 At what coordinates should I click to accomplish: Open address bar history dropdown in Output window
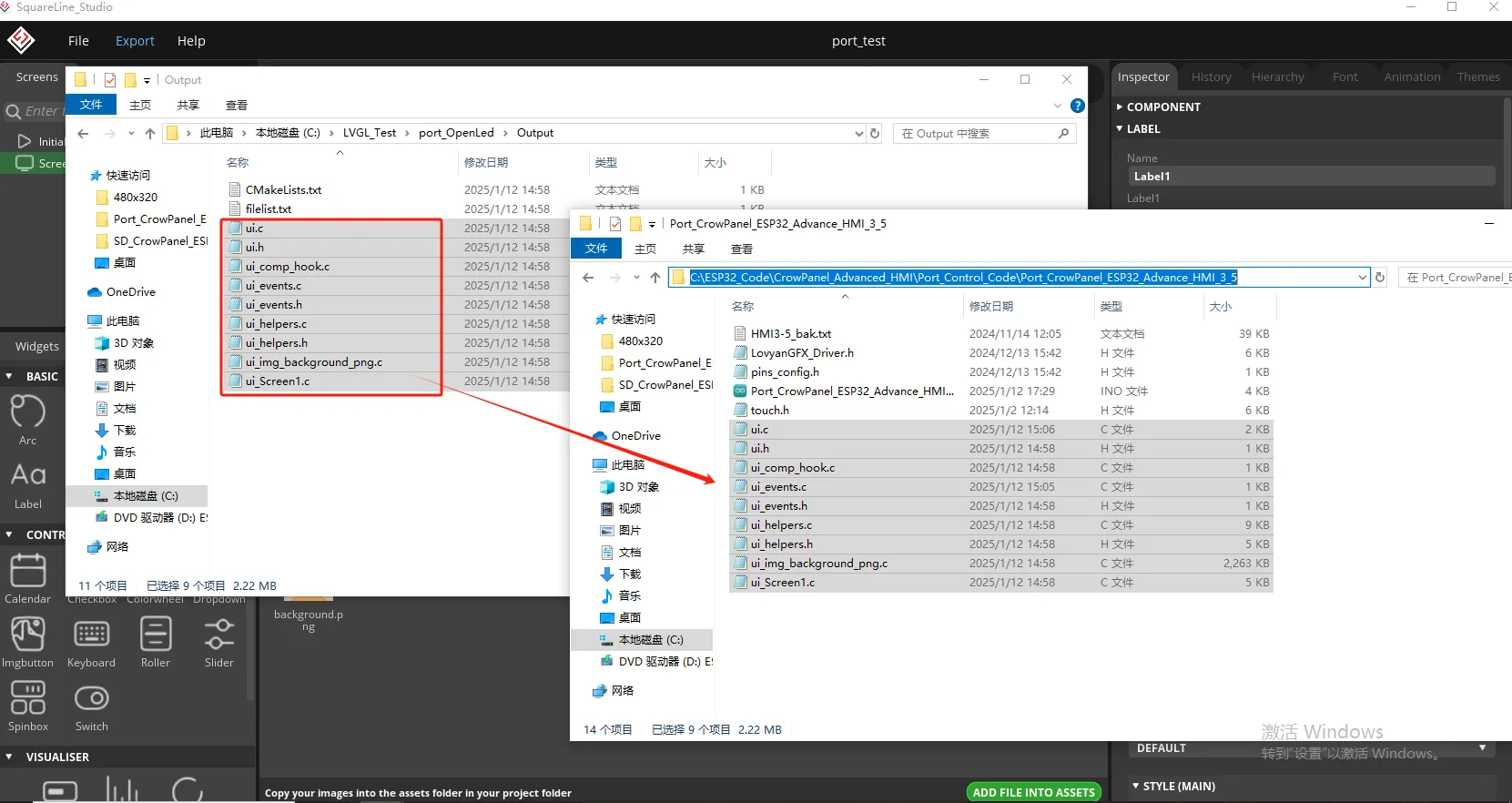[858, 134]
